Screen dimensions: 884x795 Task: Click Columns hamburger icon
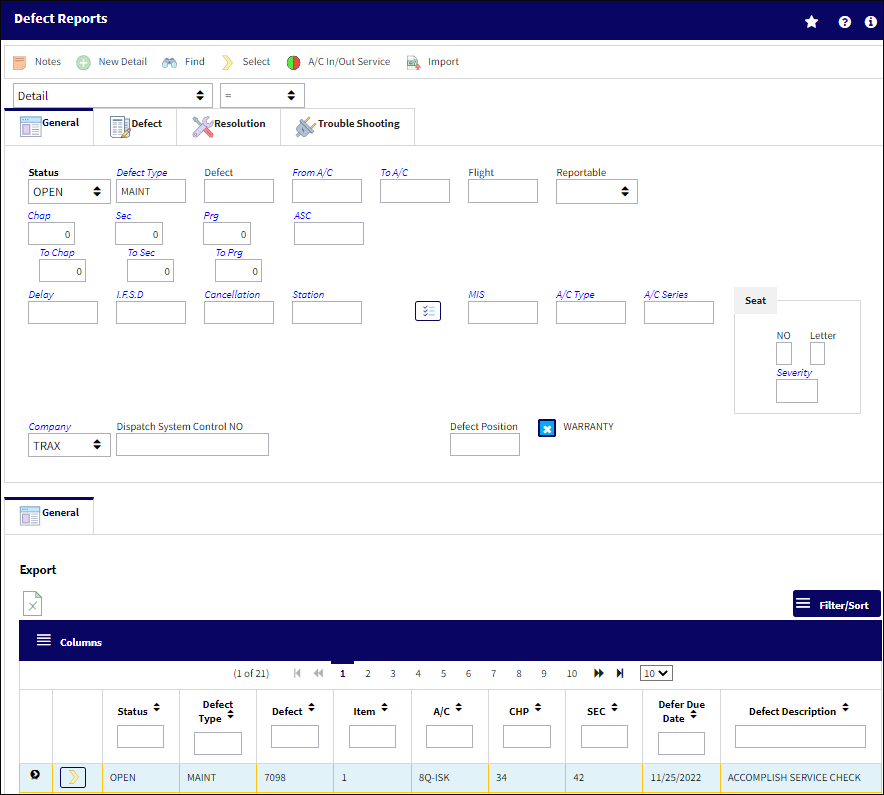(44, 640)
